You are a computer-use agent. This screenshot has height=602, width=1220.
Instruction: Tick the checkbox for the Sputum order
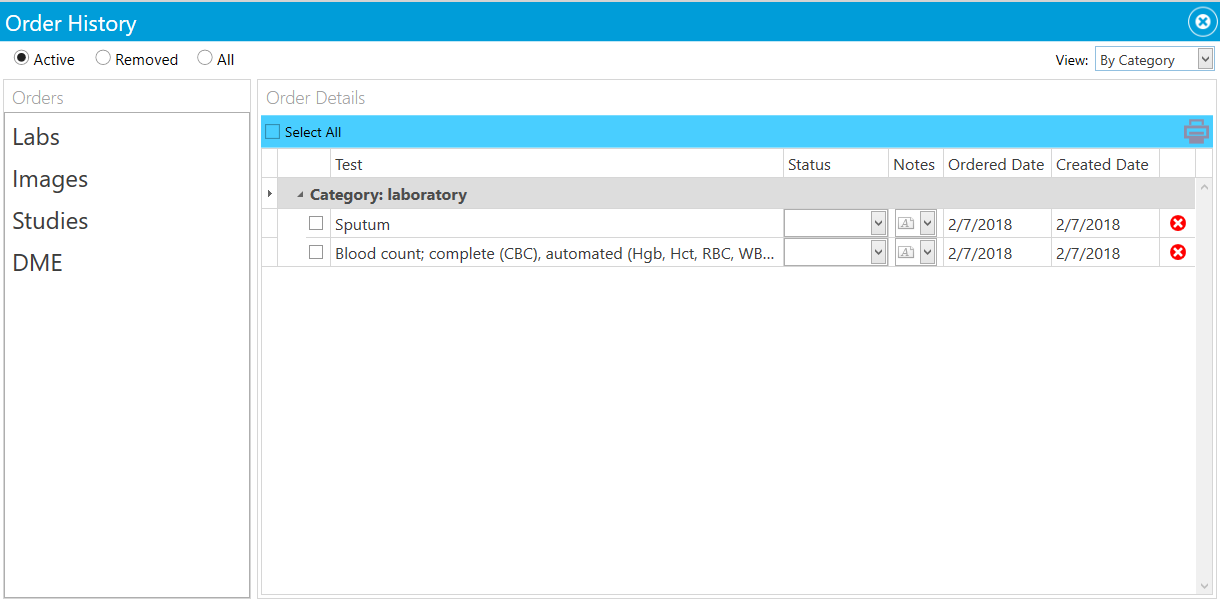pos(316,223)
